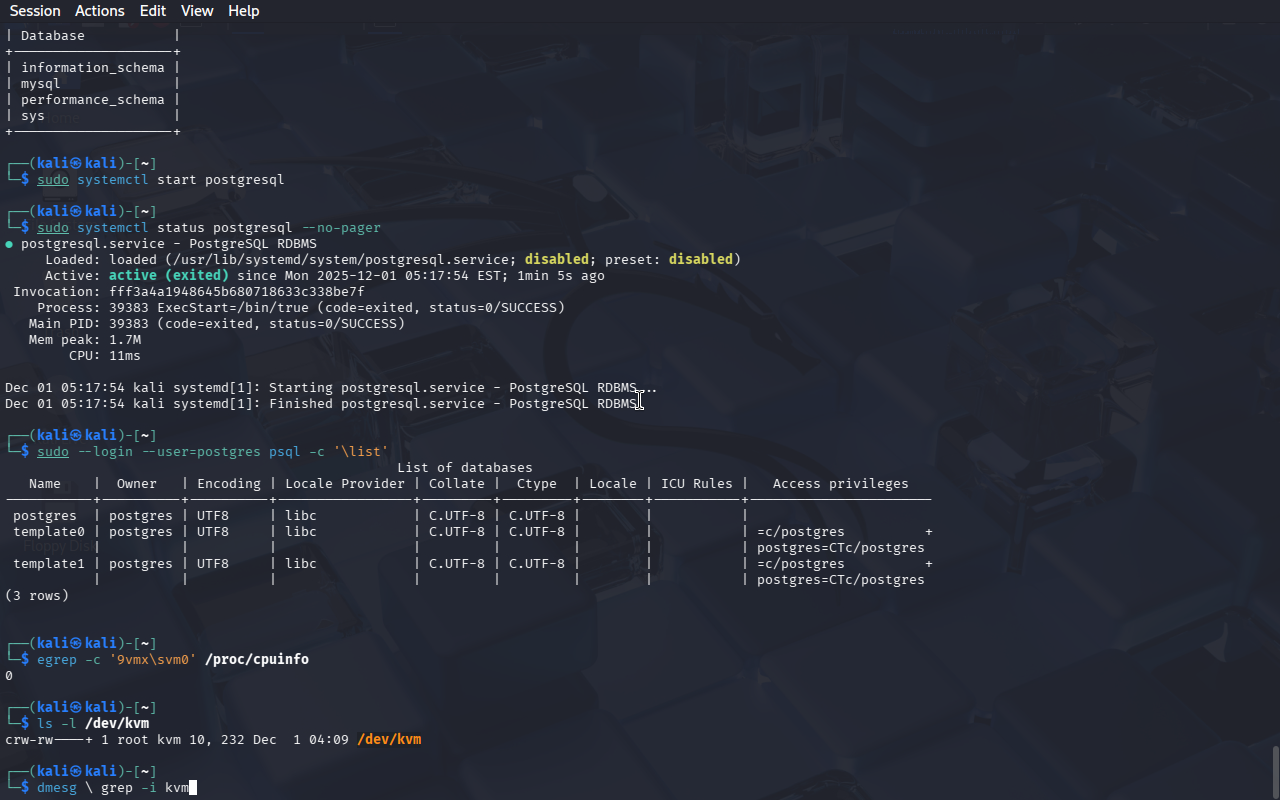1280x800 pixels.
Task: Click the 'List of databases' title text
Action: (465, 468)
